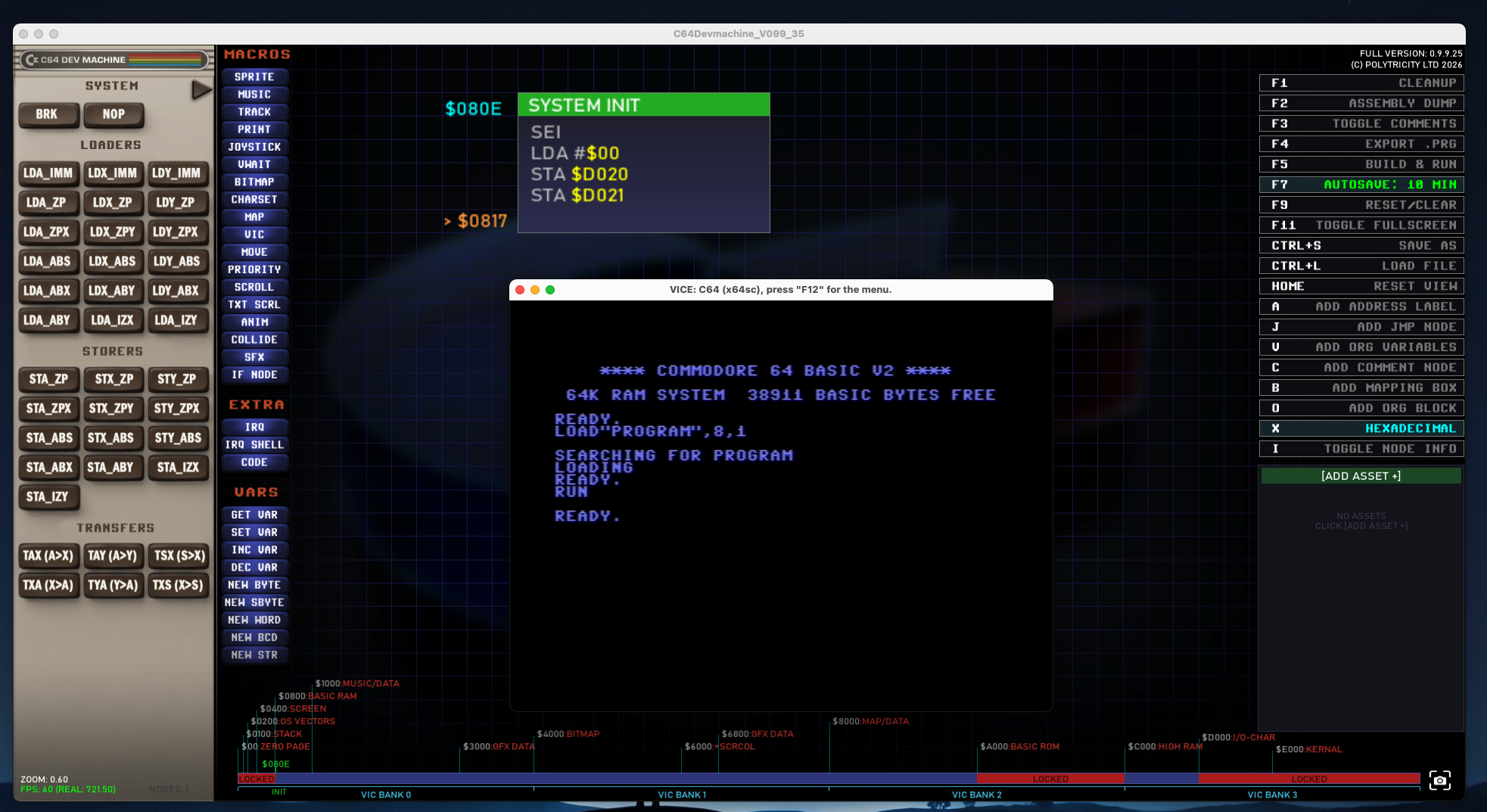The image size is (1487, 812).
Task: Click Add Mapping Box (B)
Action: point(1361,388)
